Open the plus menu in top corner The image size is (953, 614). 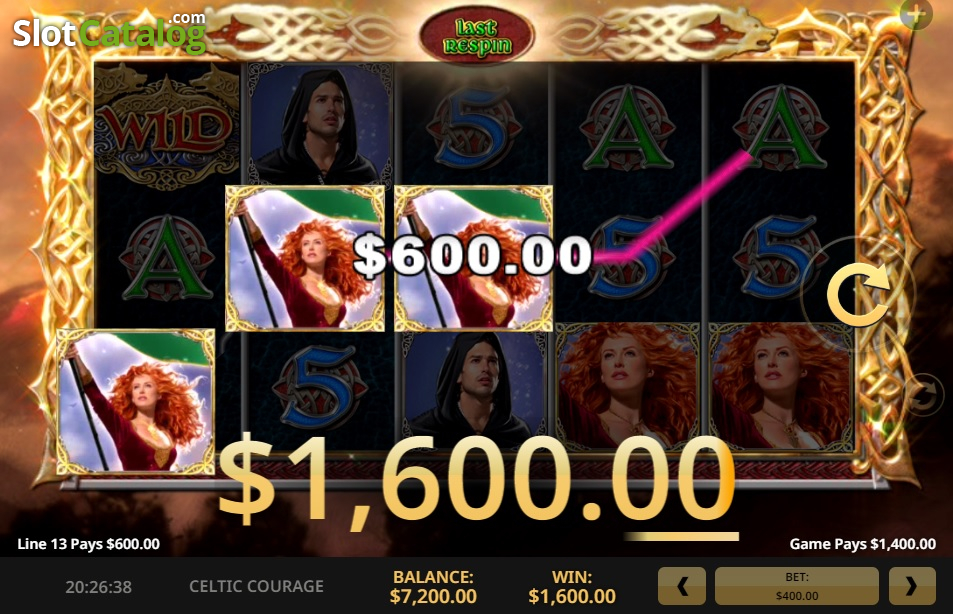pyautogui.click(x=916, y=13)
